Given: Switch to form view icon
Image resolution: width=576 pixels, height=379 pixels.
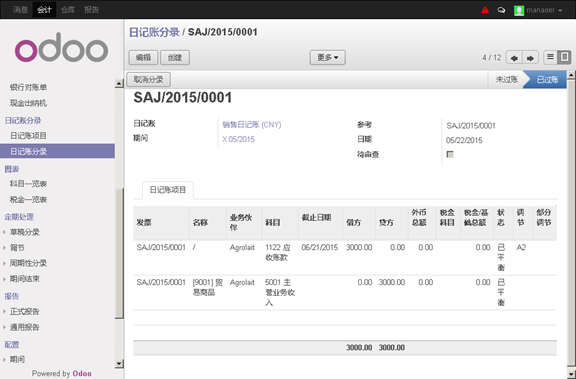Looking at the screenshot, I should pyautogui.click(x=564, y=57).
